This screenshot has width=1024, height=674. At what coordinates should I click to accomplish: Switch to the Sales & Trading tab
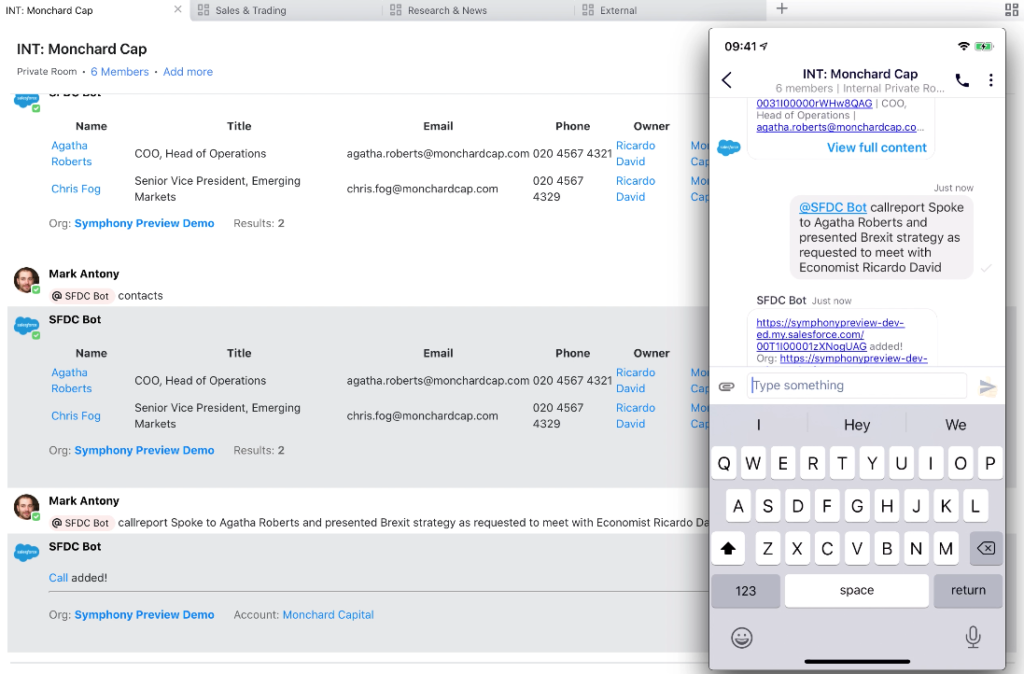click(x=251, y=10)
